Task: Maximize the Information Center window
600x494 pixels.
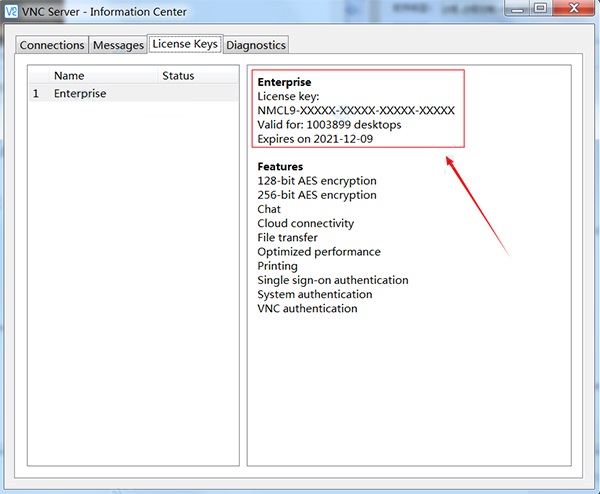Action: [x=540, y=8]
